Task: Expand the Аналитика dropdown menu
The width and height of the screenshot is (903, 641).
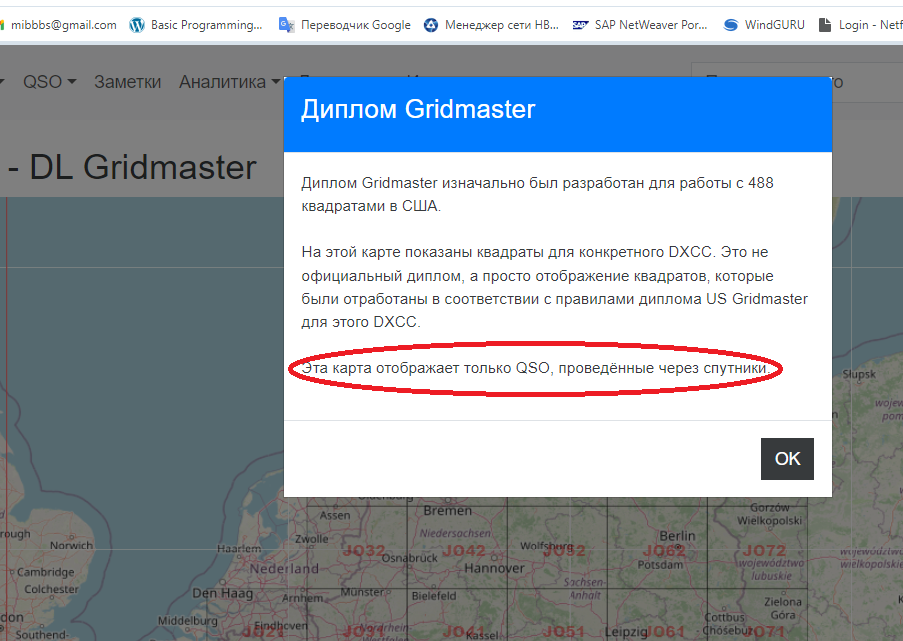Action: coord(229,82)
